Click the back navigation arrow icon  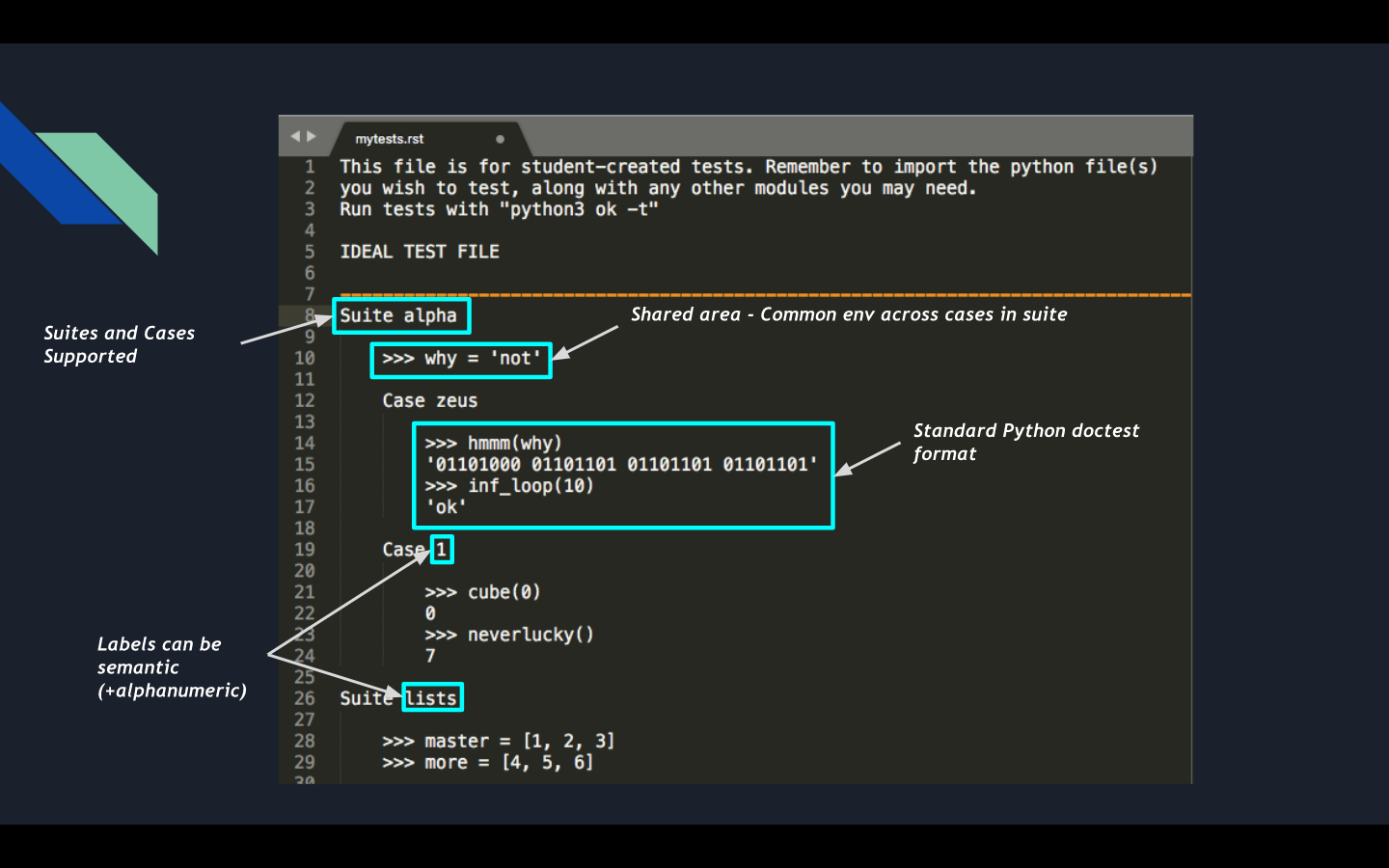[295, 135]
